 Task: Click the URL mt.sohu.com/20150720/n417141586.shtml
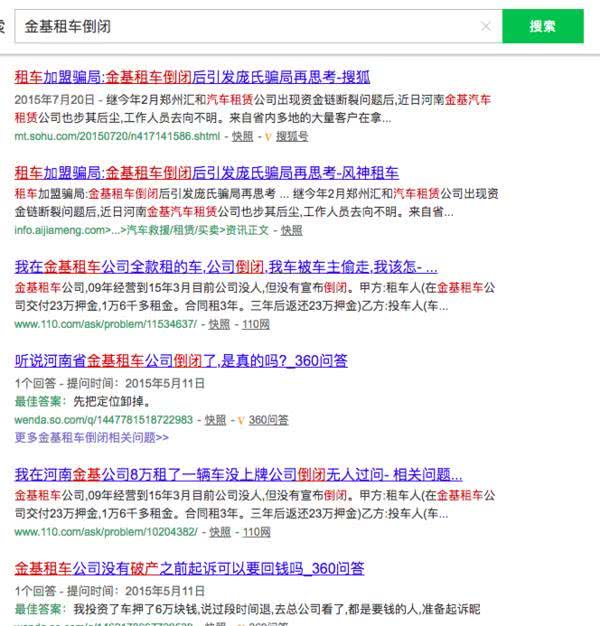tap(117, 137)
